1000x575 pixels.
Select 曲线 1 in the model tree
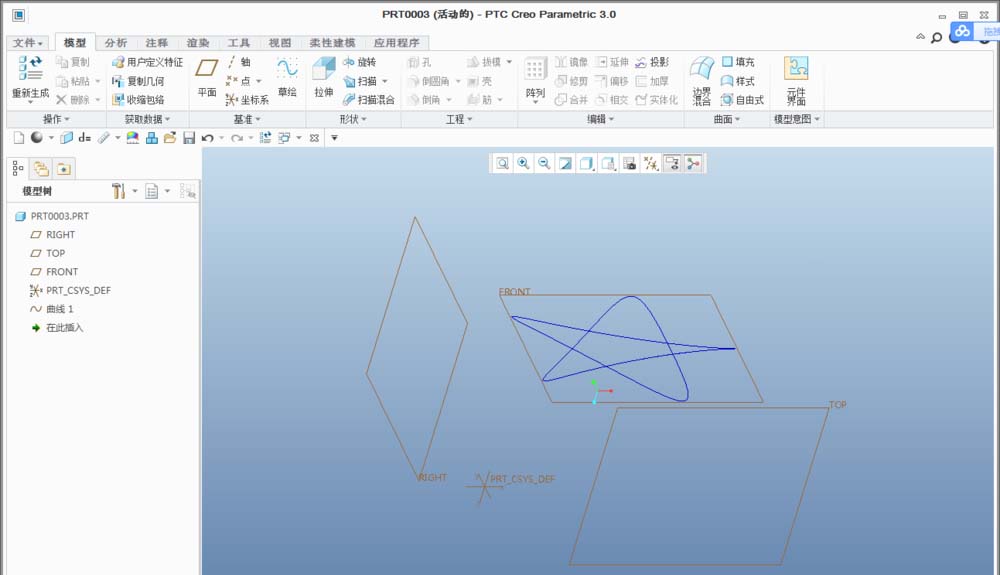coord(52,309)
